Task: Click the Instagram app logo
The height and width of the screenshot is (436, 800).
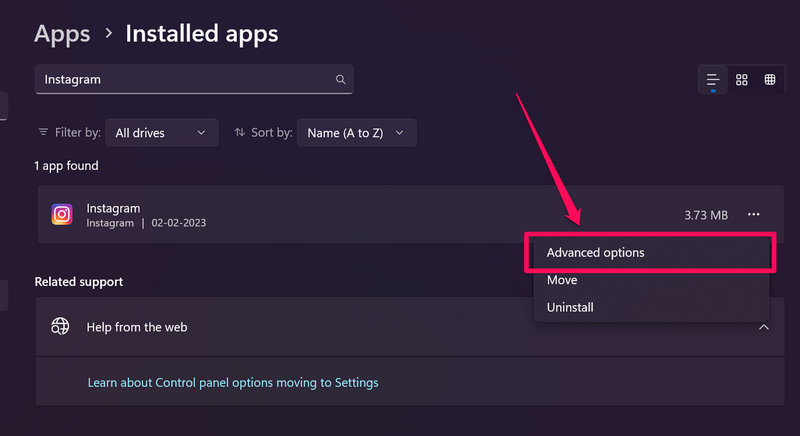Action: (62, 214)
